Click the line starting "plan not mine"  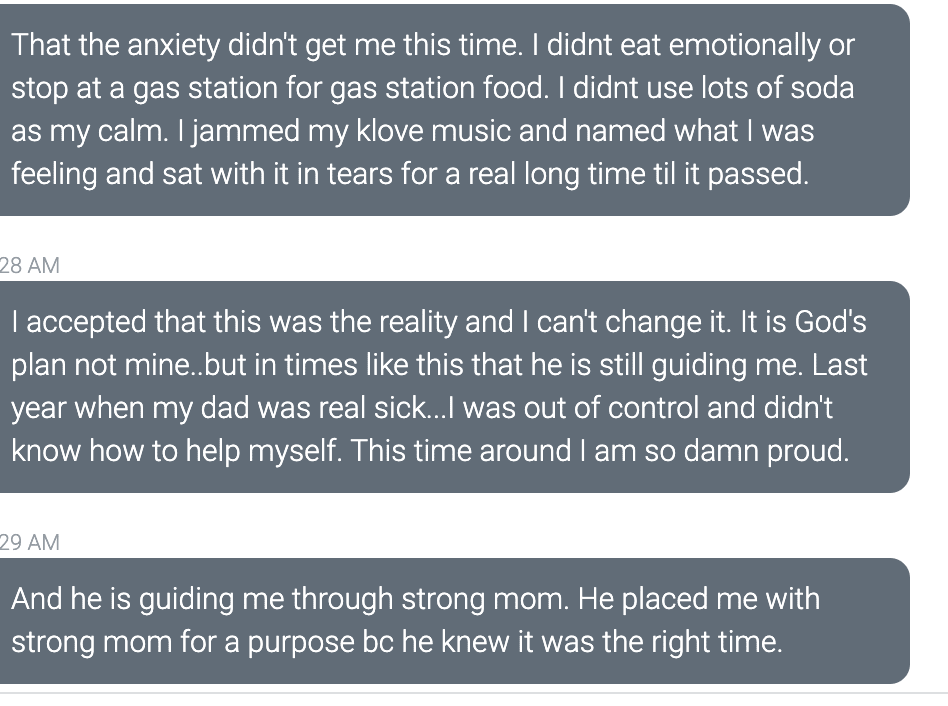(x=439, y=366)
